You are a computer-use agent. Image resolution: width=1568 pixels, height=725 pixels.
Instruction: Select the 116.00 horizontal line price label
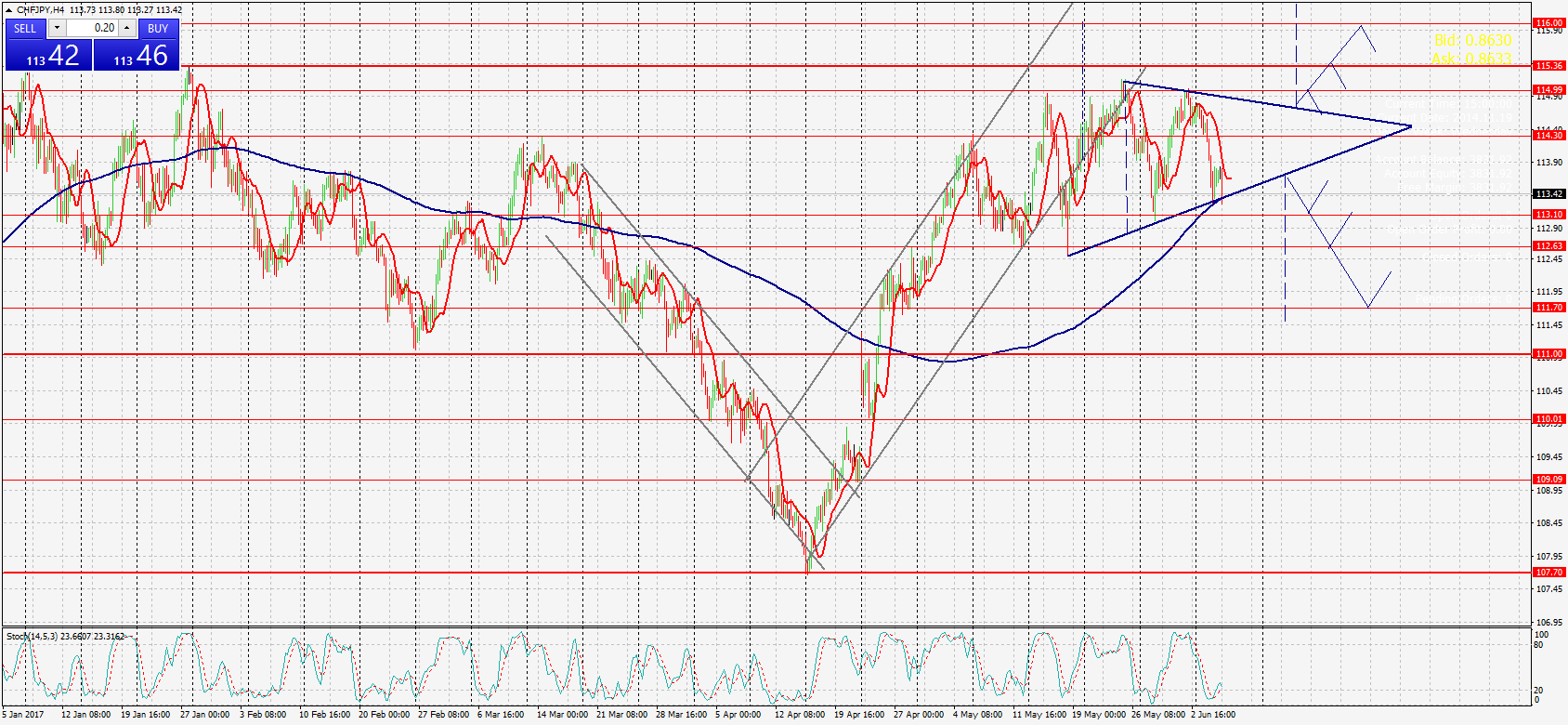tap(1548, 23)
